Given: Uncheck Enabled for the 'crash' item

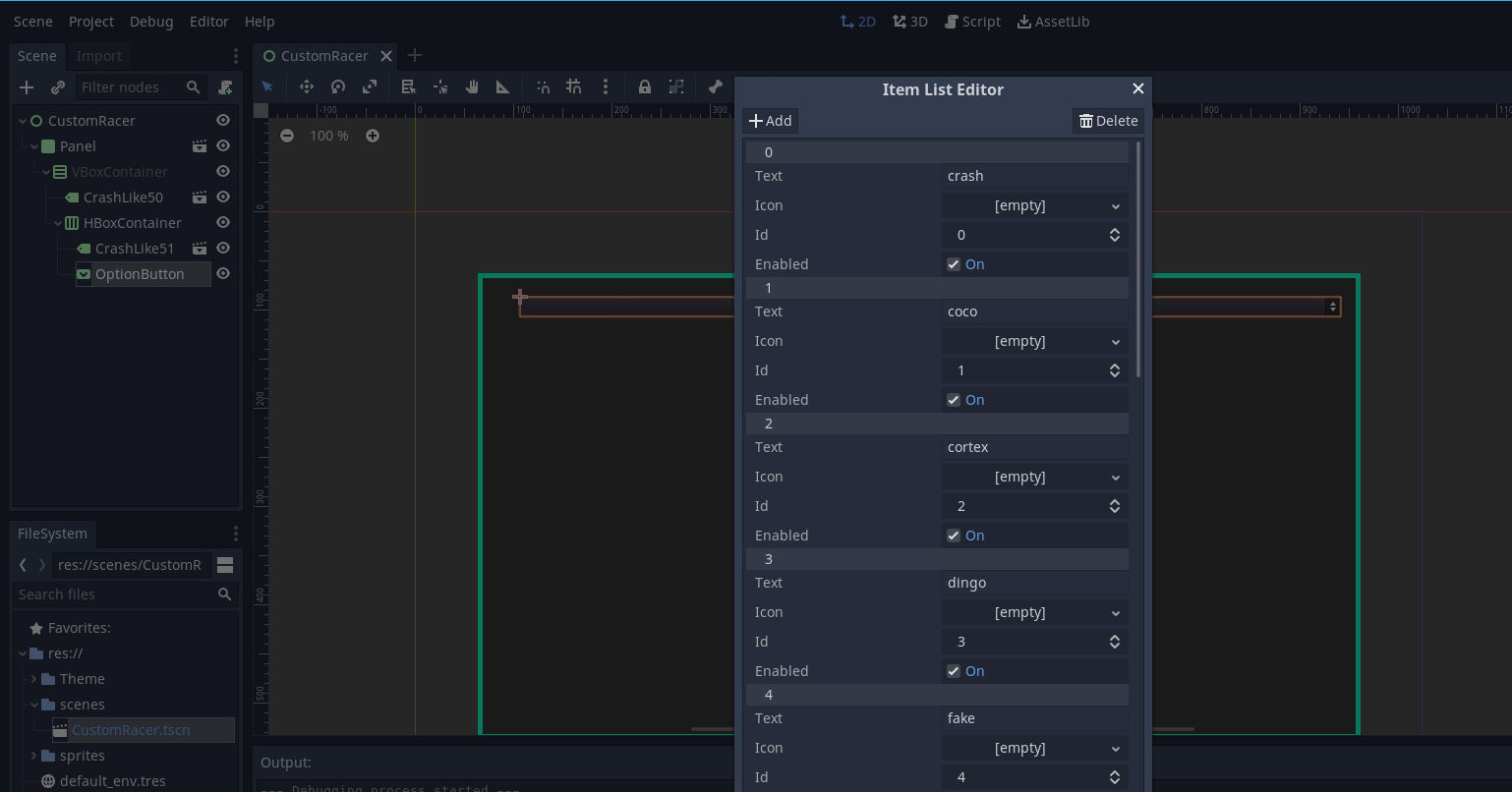Looking at the screenshot, I should click(x=953, y=263).
